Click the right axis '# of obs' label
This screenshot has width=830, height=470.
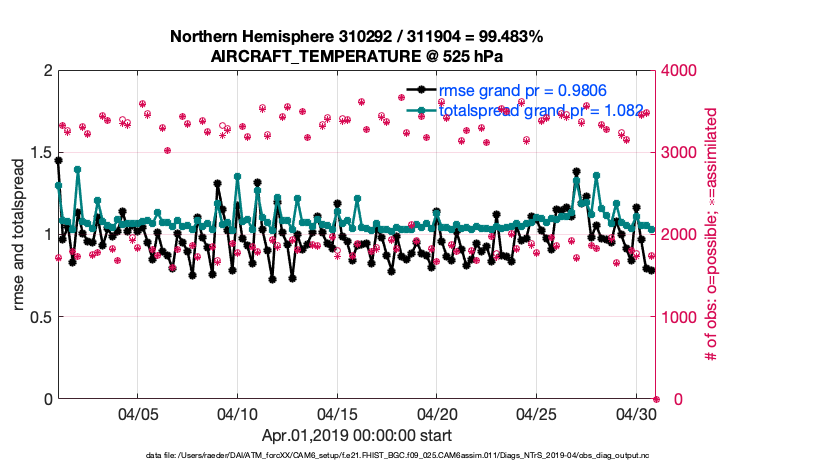point(712,234)
